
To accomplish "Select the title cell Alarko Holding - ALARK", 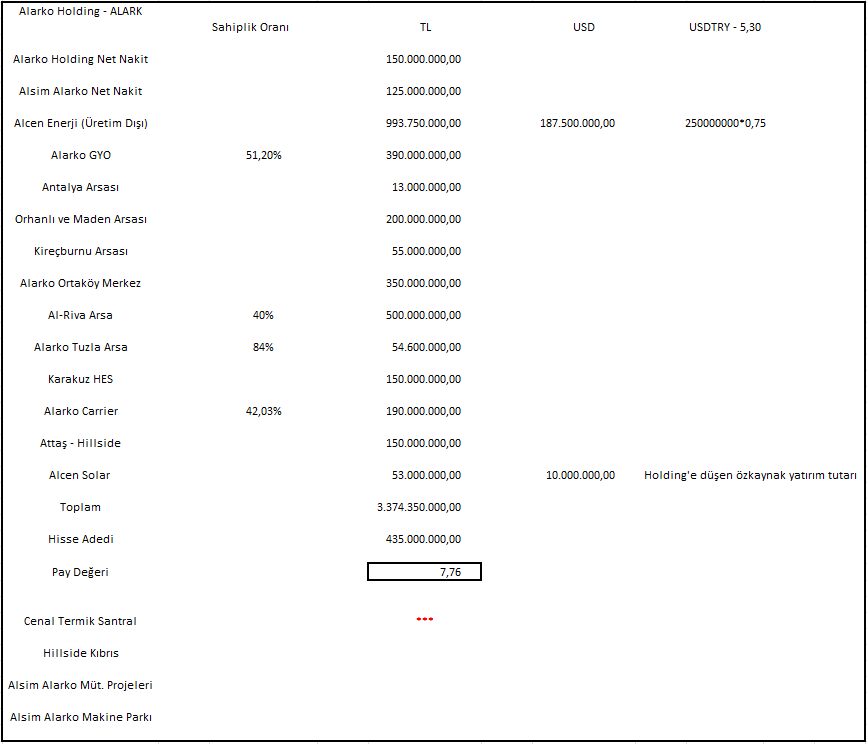I will (81, 11).
